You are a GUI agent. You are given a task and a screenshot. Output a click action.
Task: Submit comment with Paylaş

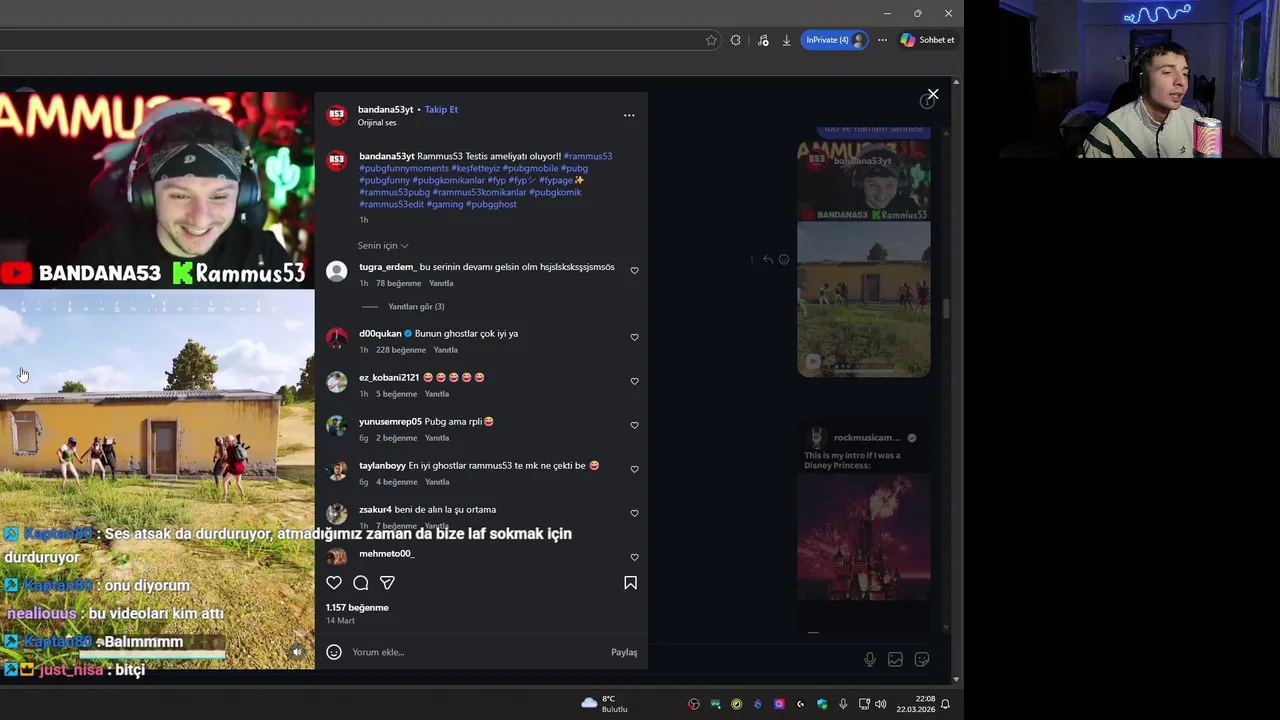pos(624,652)
